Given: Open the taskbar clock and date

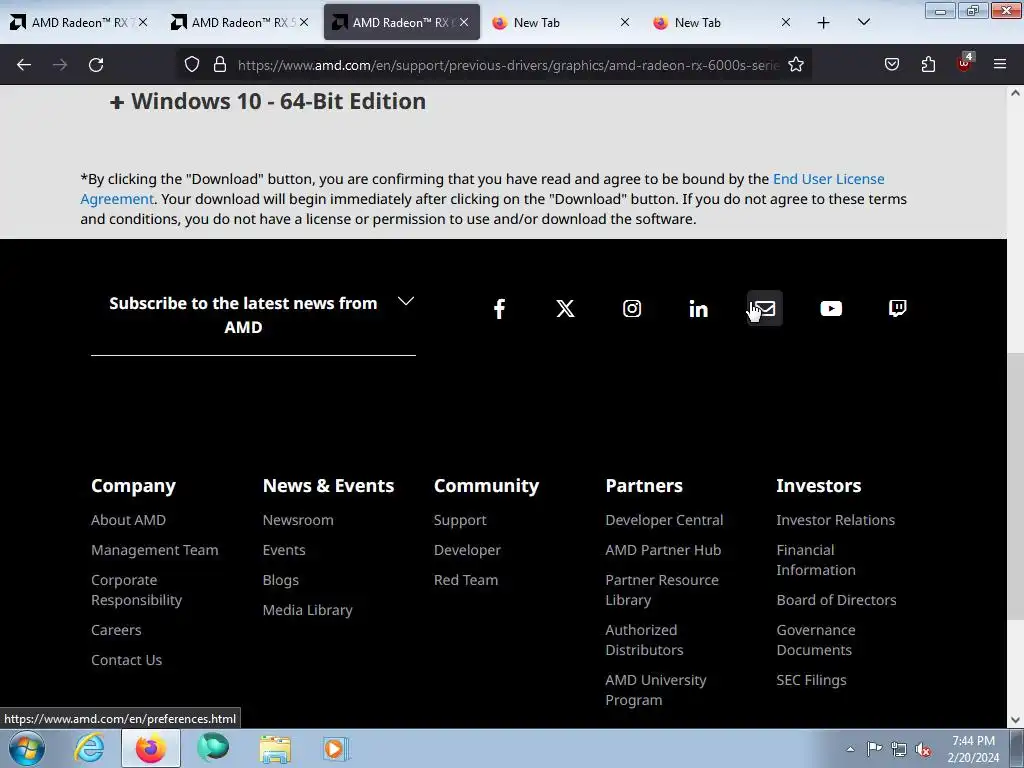Looking at the screenshot, I should click(x=973, y=749).
